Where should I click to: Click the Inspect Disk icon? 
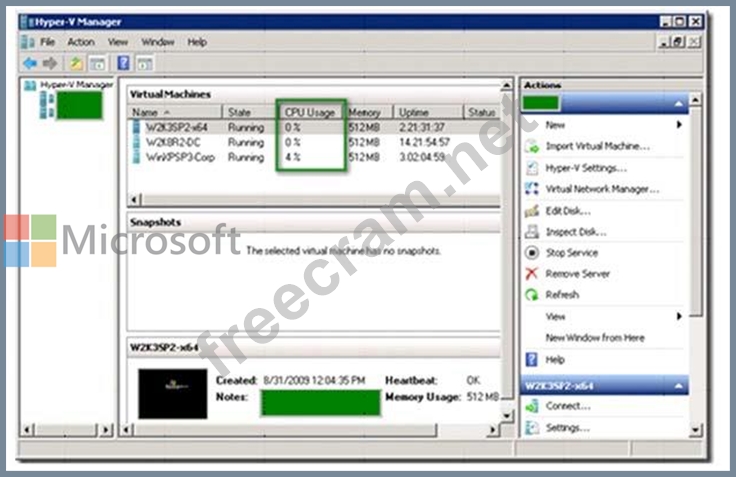(x=532, y=231)
